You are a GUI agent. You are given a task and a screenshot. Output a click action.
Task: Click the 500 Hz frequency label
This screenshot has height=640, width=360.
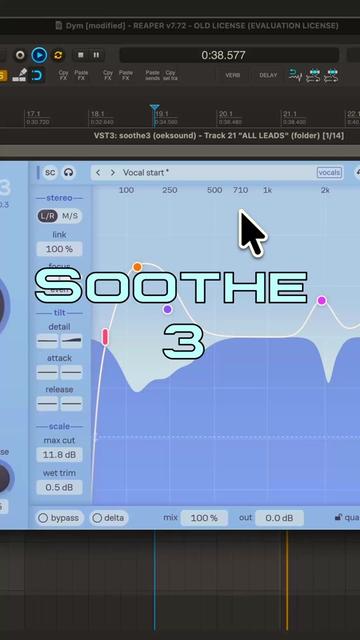click(214, 190)
